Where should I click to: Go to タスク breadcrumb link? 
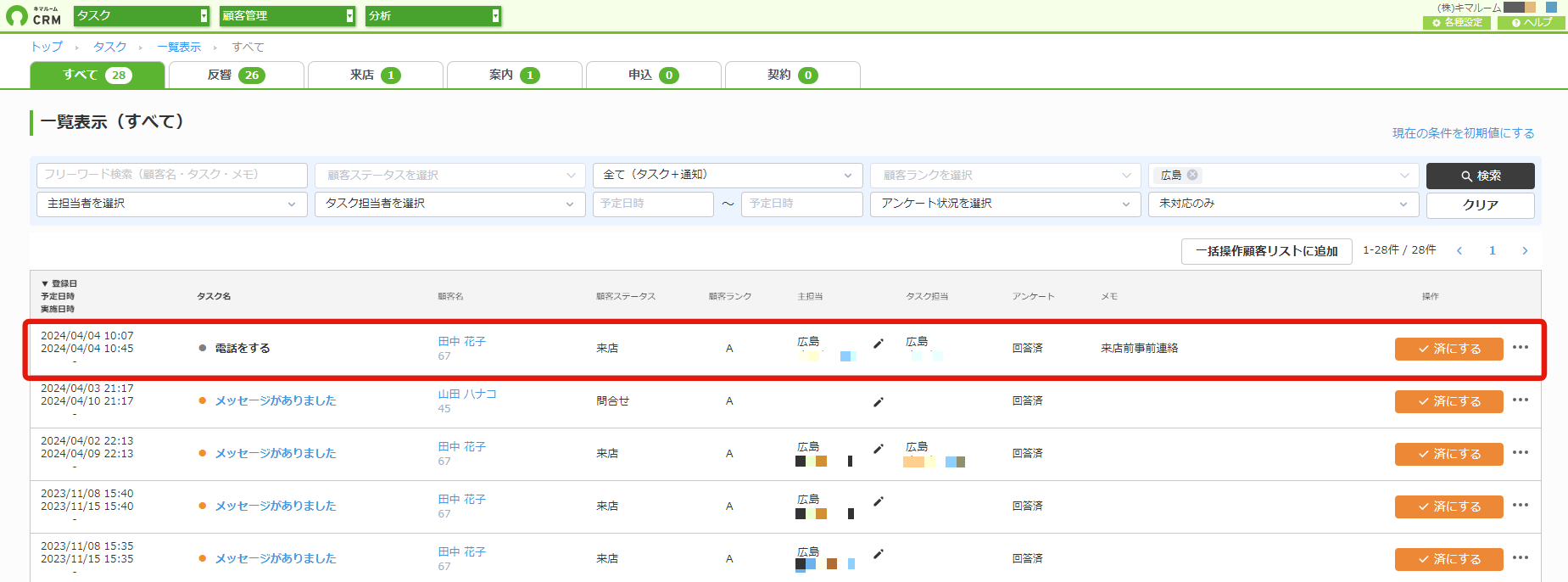(110, 47)
